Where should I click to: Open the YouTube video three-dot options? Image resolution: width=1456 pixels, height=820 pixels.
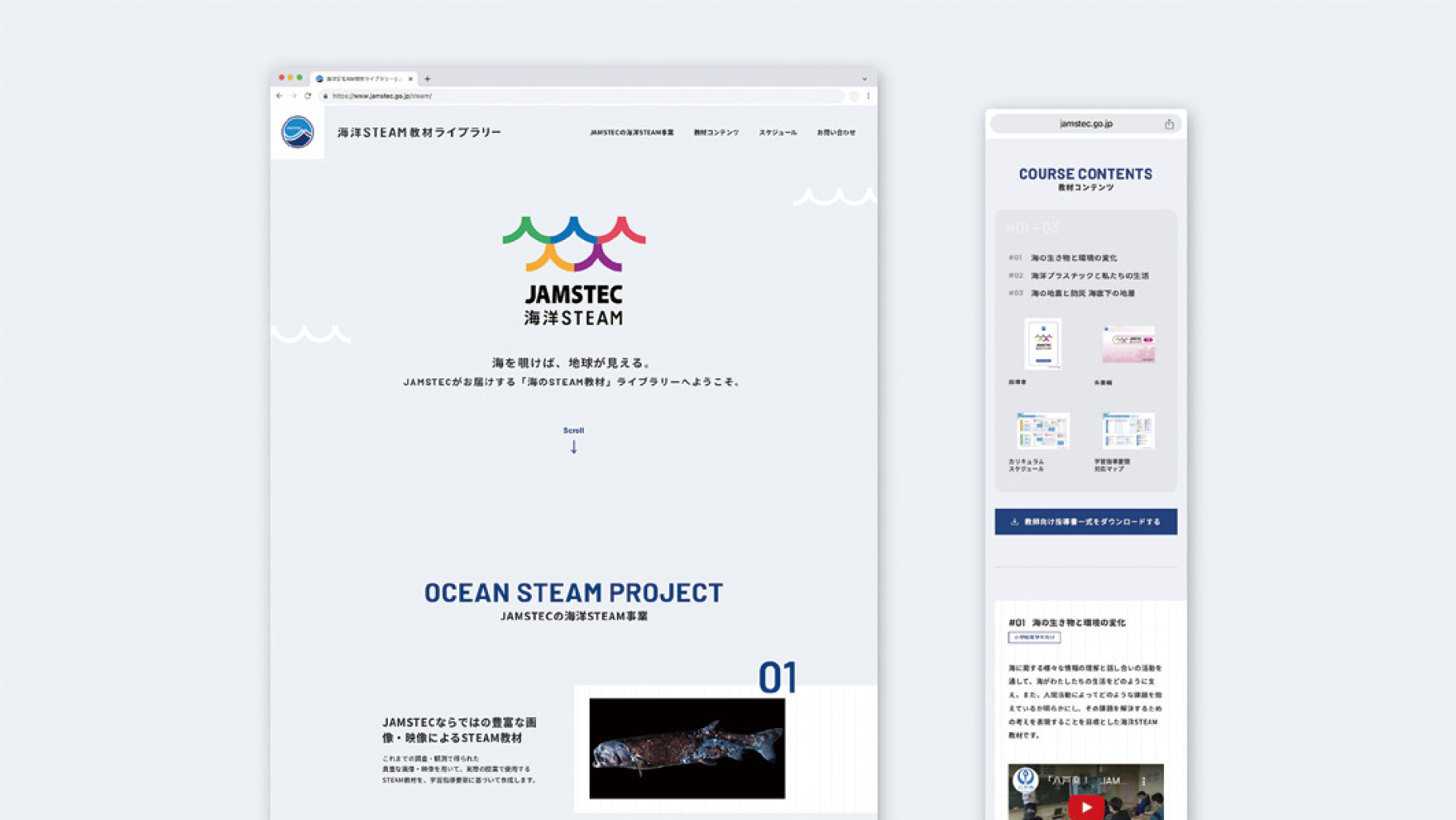[1144, 782]
